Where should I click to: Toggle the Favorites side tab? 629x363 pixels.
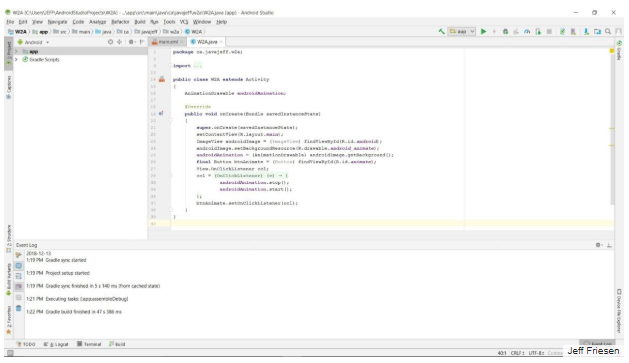(8, 320)
